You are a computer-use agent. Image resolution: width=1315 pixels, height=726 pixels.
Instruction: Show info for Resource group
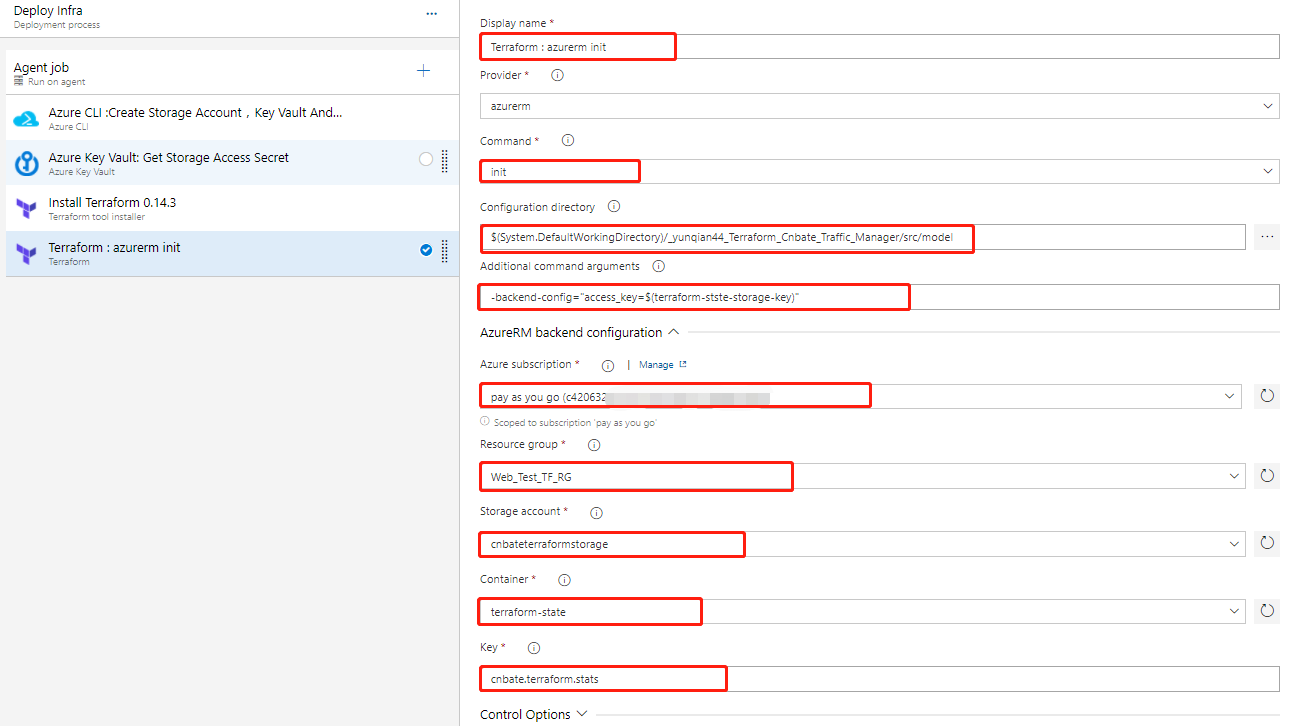point(594,445)
